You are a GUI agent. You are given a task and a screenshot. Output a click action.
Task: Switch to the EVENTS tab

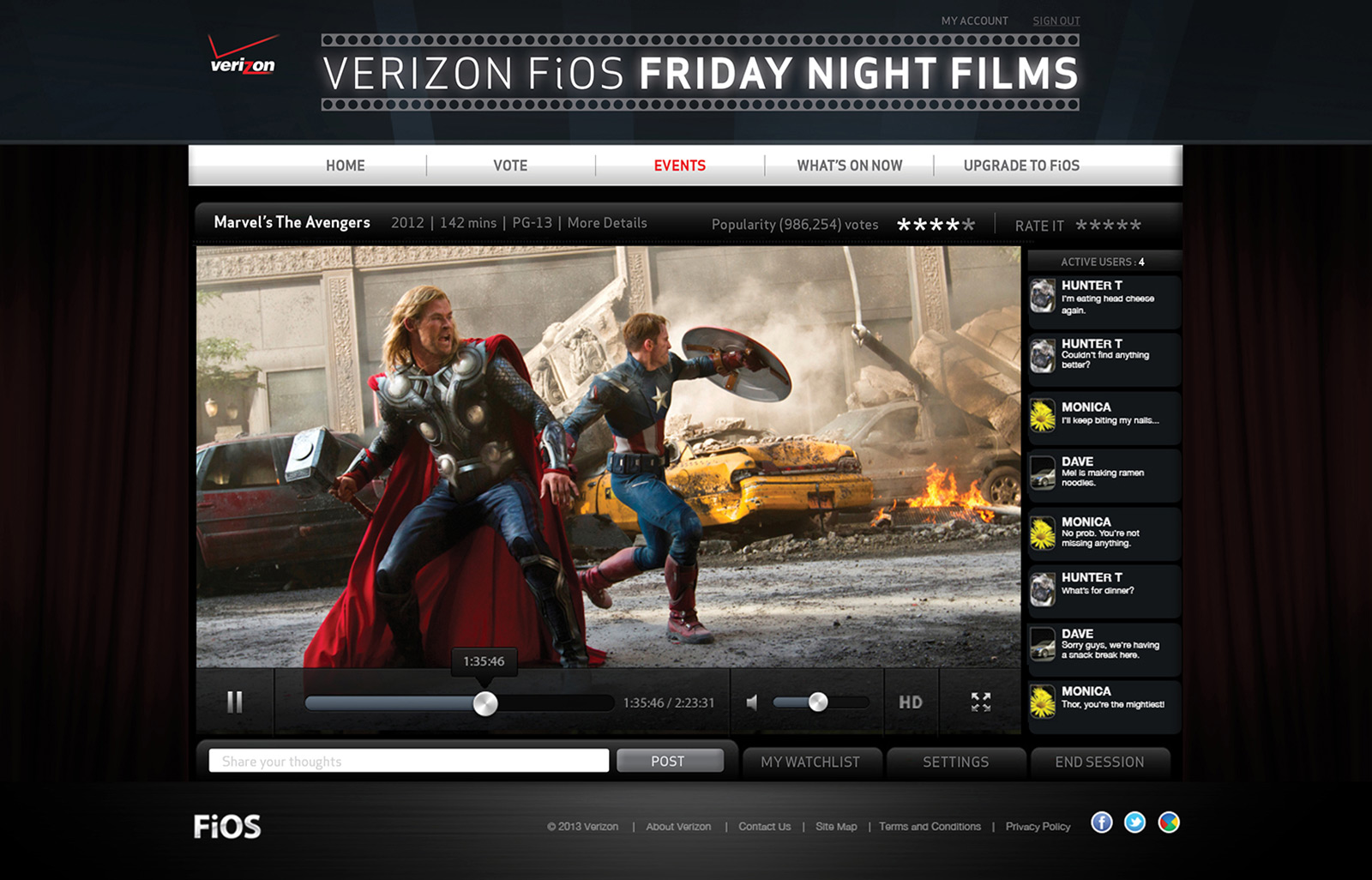(x=680, y=166)
